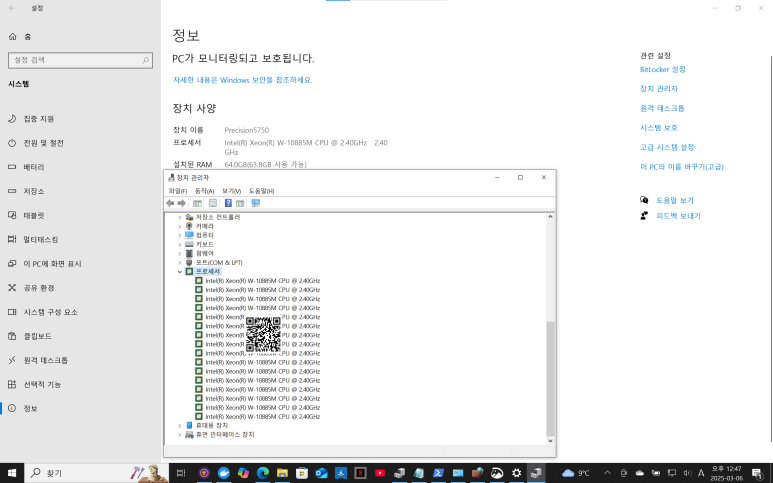Screen dimensions: 773x483
Task: Expand the 포트(COM & LPT) node chevron
Action: 180,263
